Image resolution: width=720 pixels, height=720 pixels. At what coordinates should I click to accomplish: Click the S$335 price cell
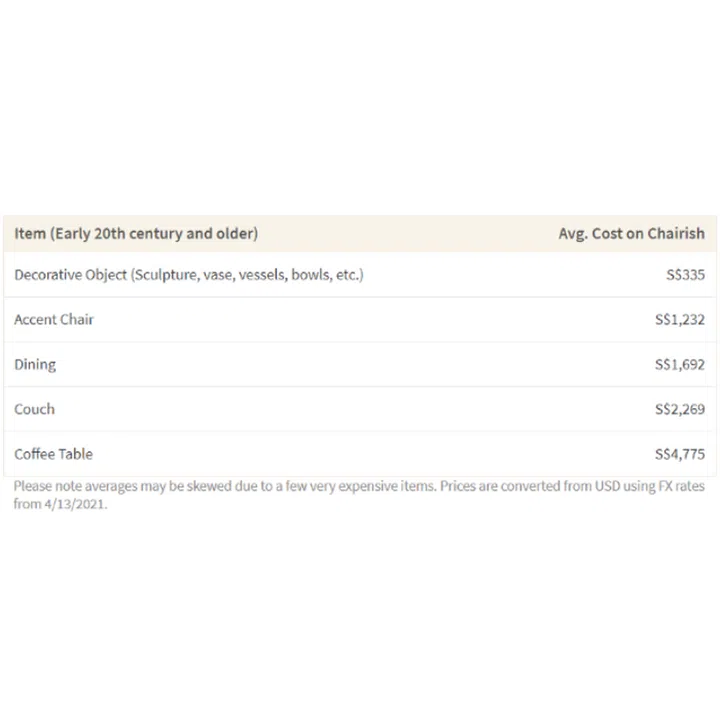point(685,275)
